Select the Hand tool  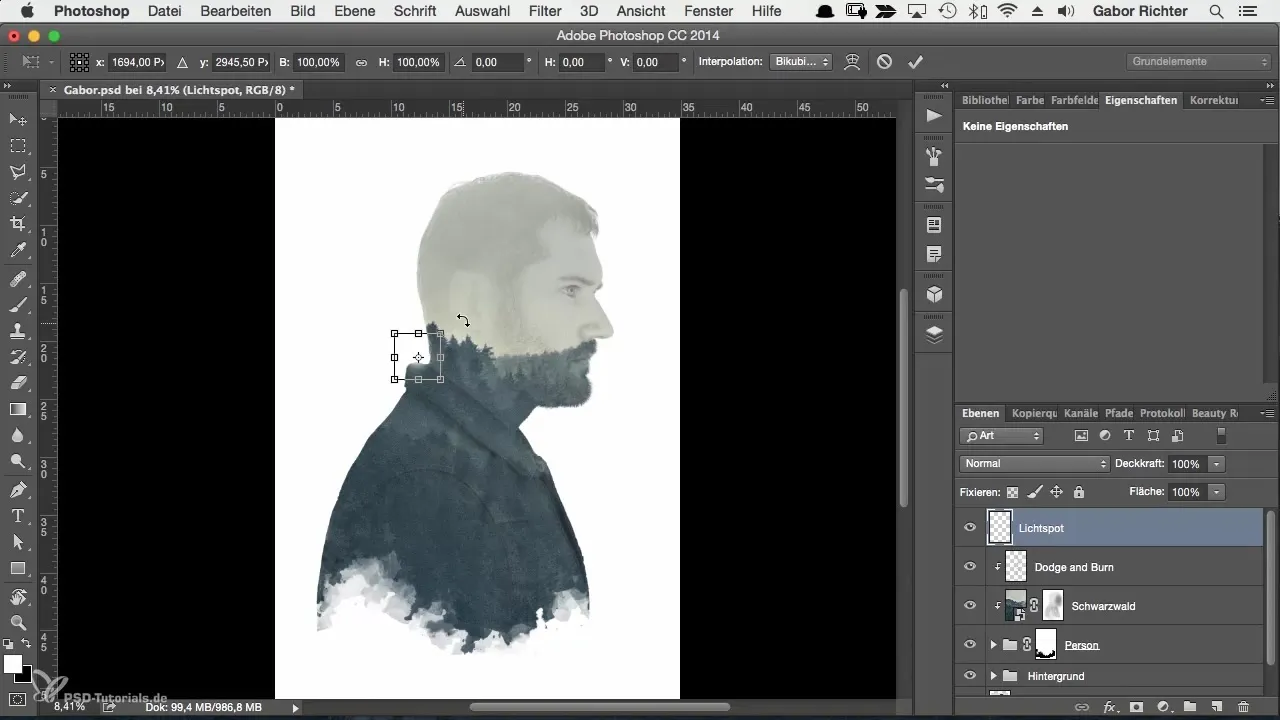[x=18, y=597]
